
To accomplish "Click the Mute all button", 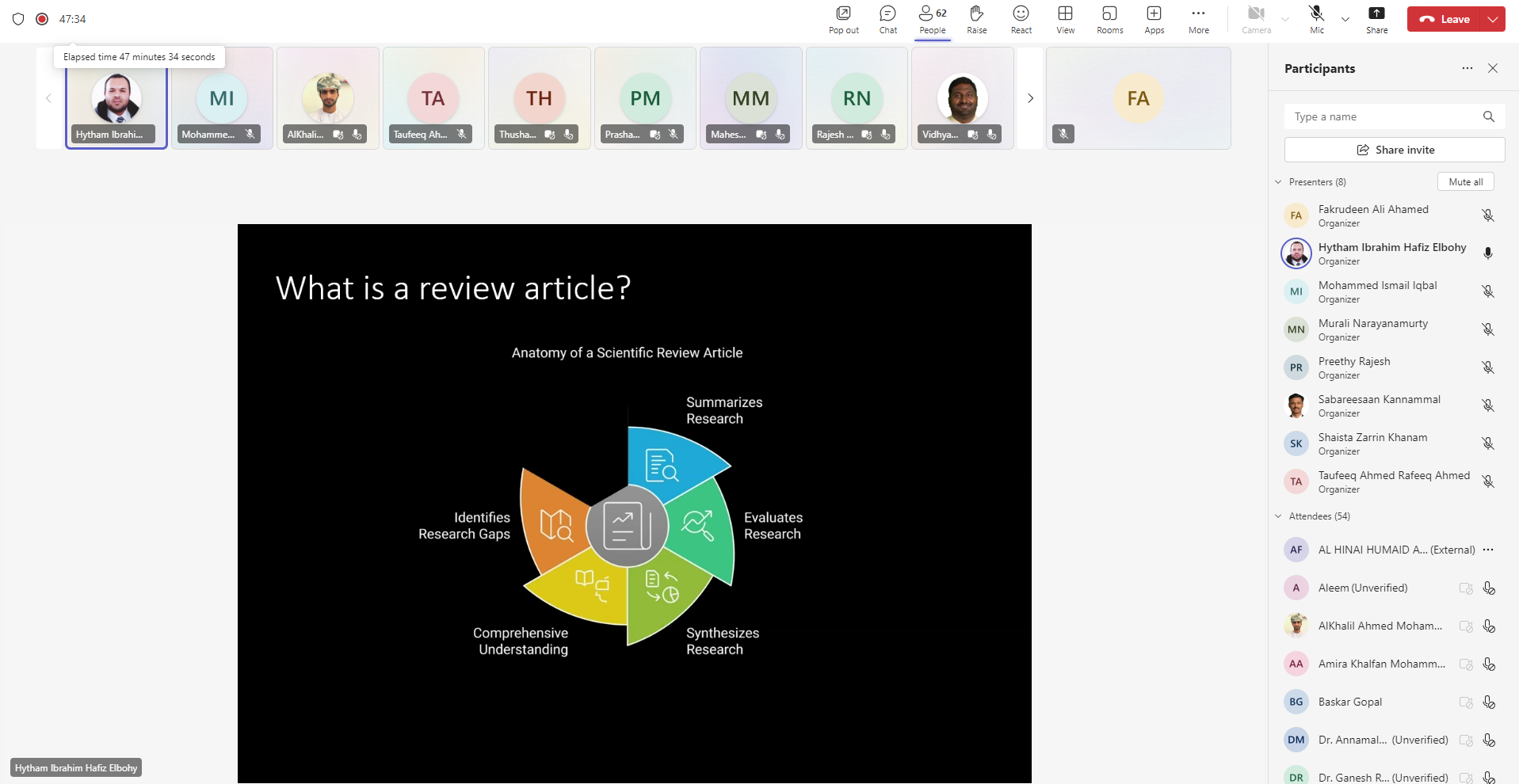I will click(x=1465, y=181).
